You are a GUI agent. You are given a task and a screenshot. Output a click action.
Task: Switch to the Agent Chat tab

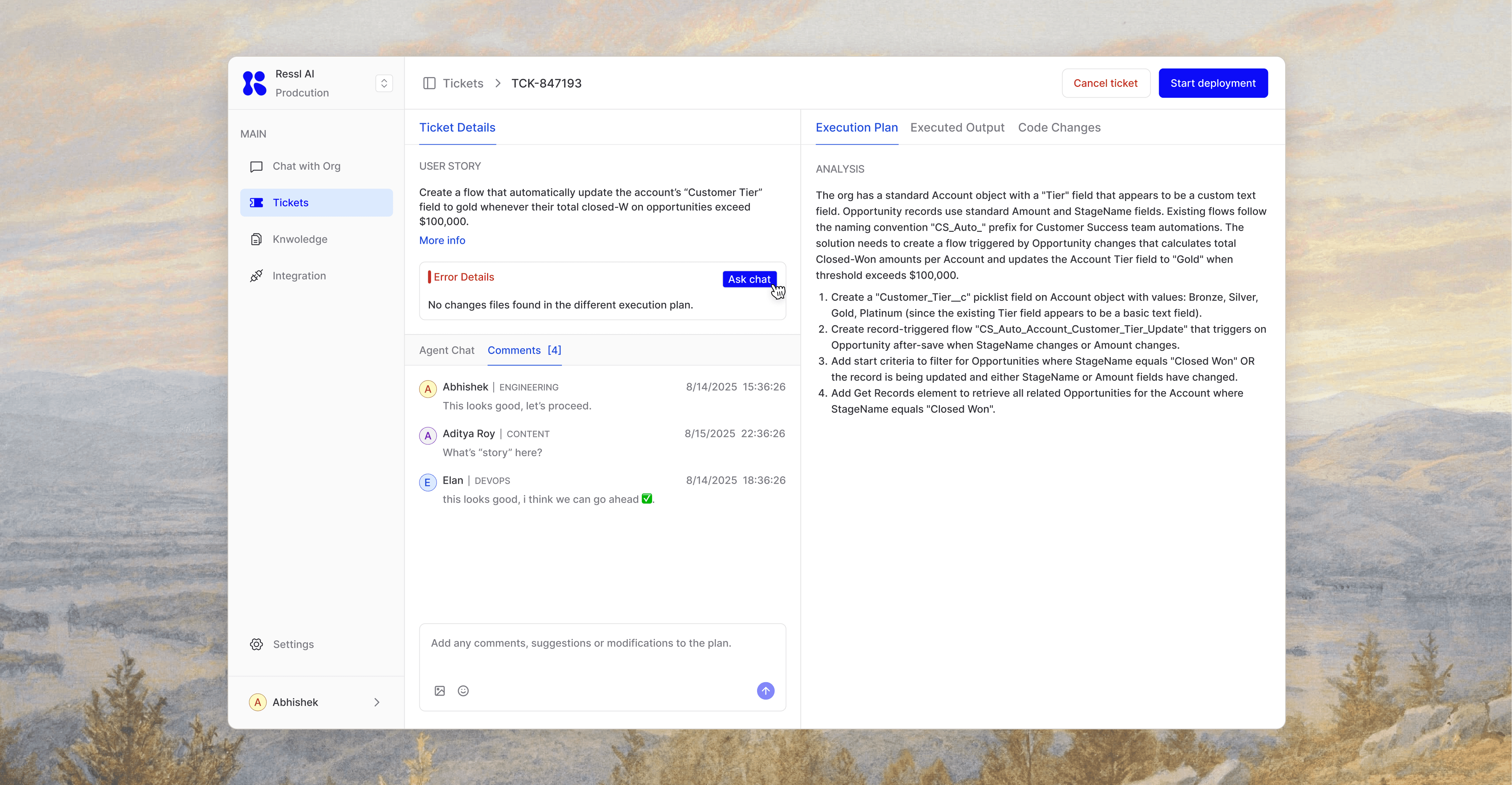pos(447,350)
